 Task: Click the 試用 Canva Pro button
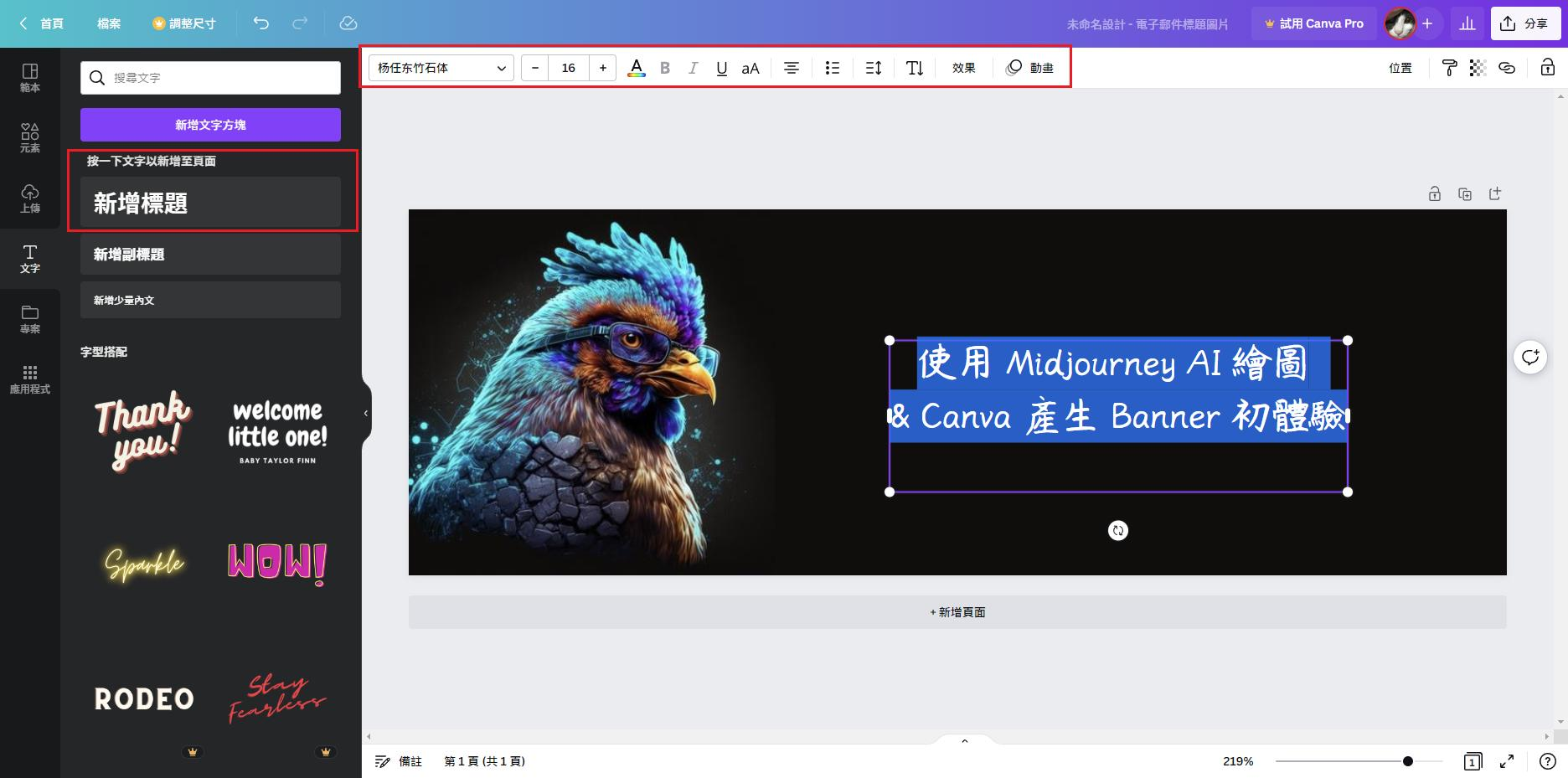[x=1313, y=23]
